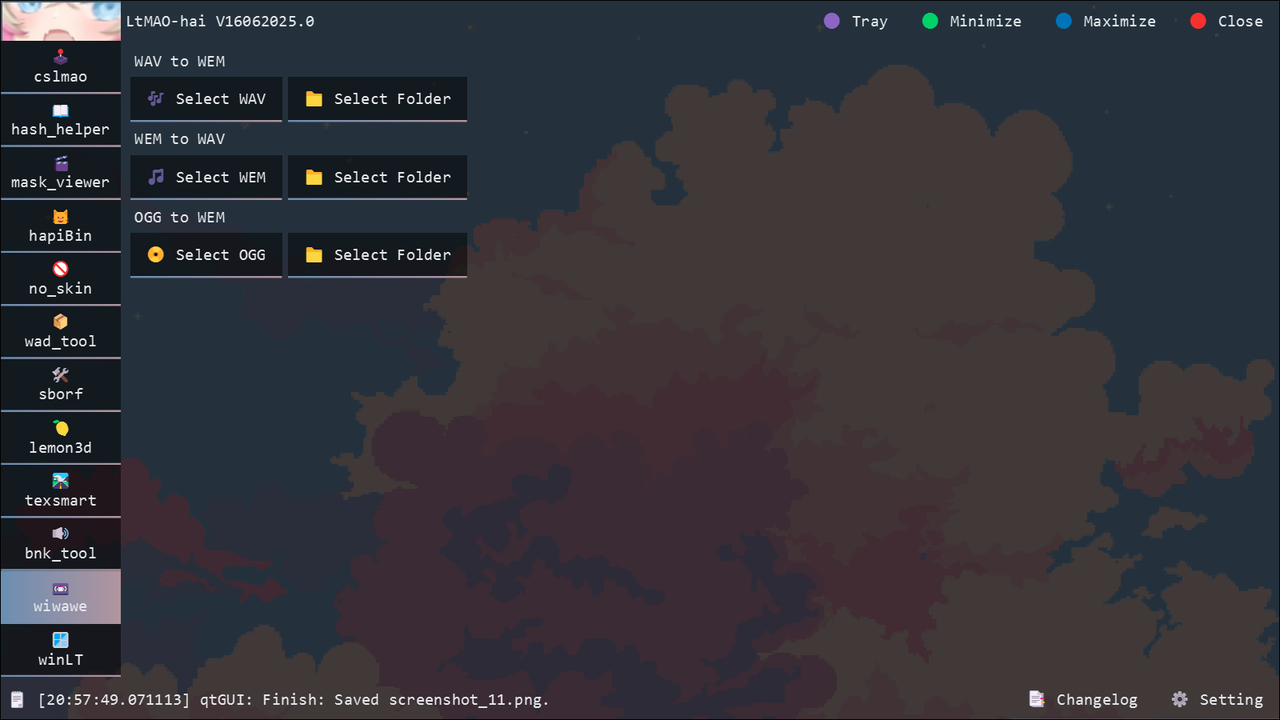
Task: Click the LtMAO-hai version title text
Action: click(x=220, y=21)
